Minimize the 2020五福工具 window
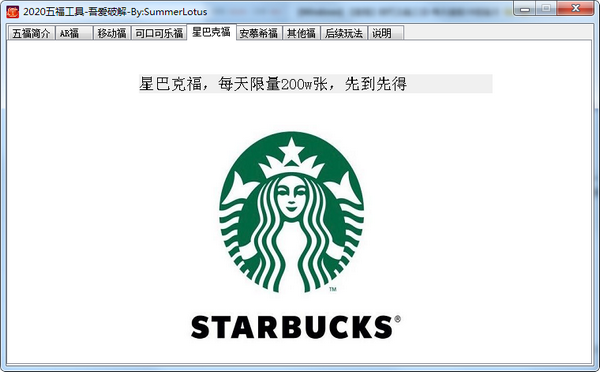The height and width of the screenshot is (372, 600). pos(525,8)
